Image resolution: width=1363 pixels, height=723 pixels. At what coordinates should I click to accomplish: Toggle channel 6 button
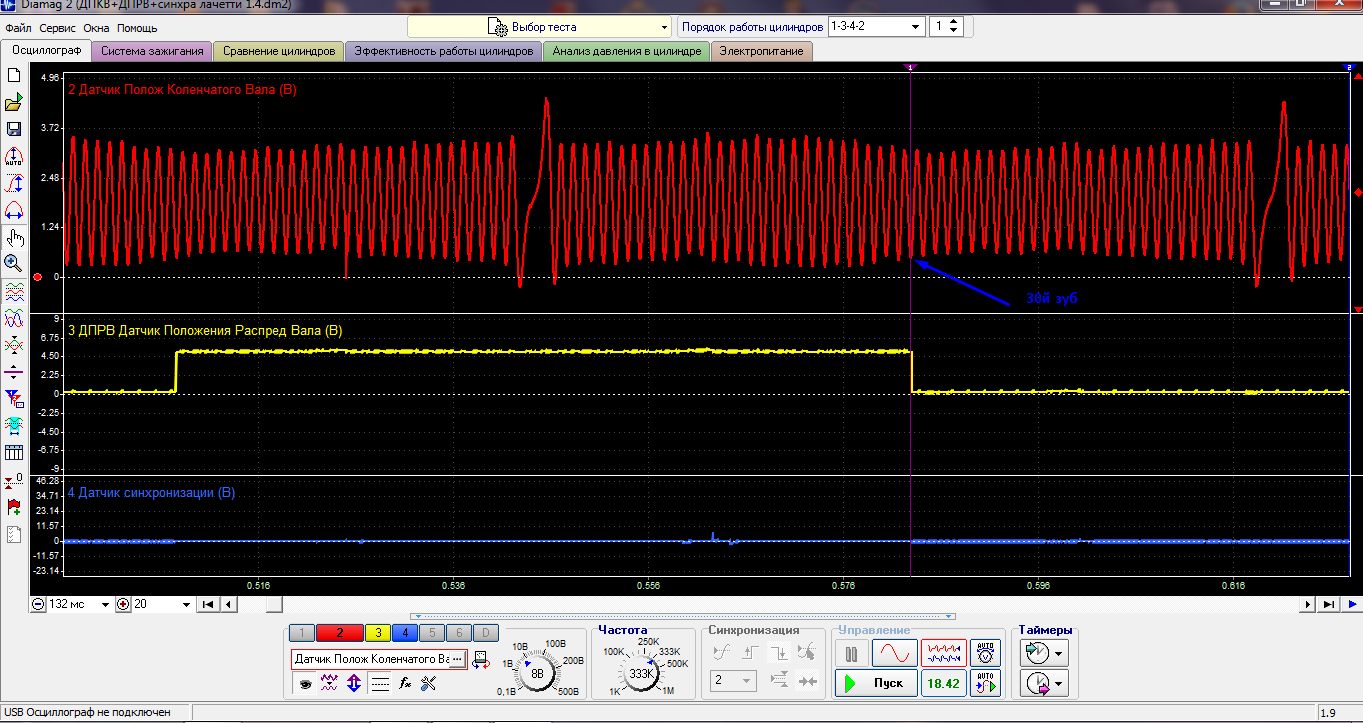point(458,633)
